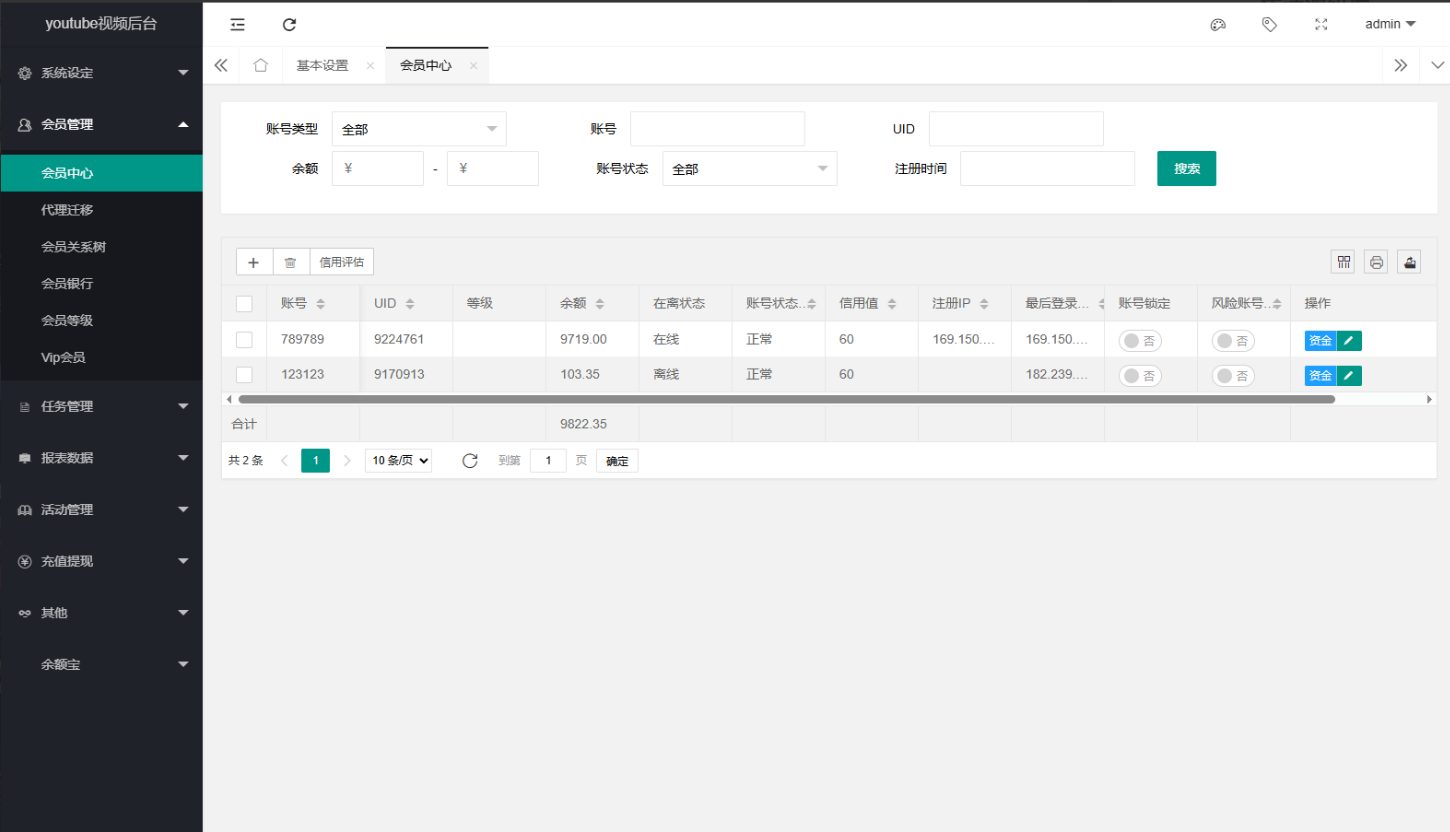Expand the 活动管理 sidebar menu
This screenshot has width=1450, height=832.
pos(101,510)
